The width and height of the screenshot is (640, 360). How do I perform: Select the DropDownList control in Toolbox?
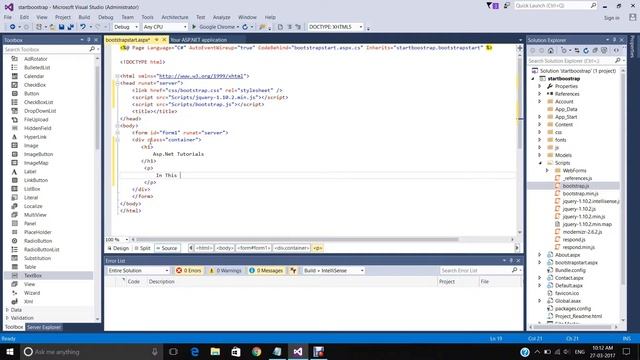[x=40, y=111]
